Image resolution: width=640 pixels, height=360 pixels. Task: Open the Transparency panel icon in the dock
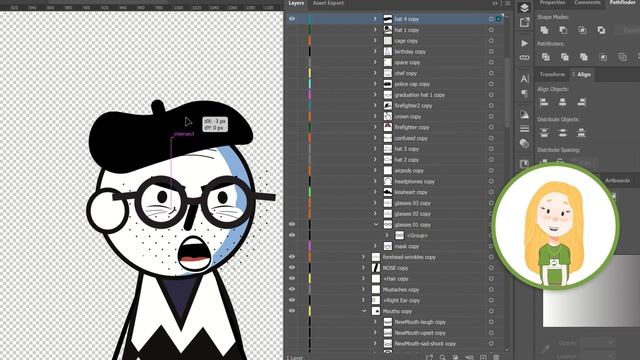[524, 144]
